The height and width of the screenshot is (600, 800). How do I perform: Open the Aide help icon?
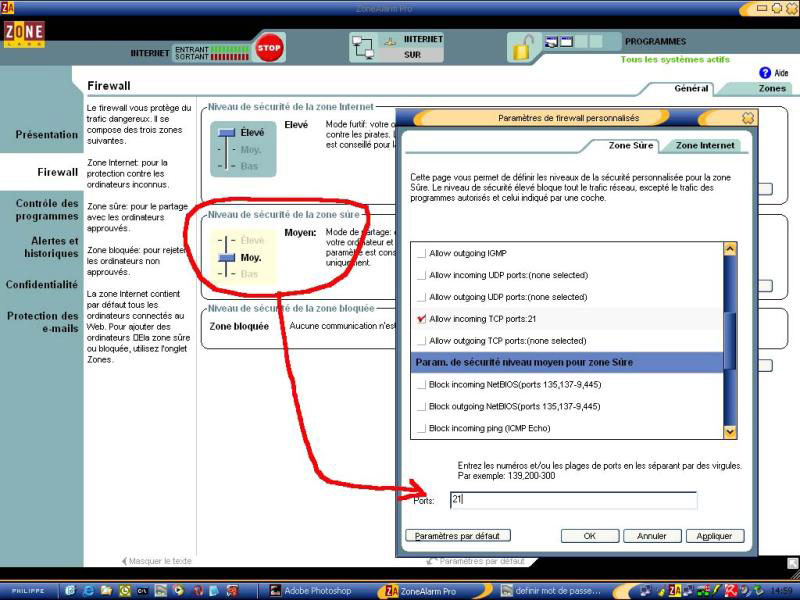tap(765, 73)
